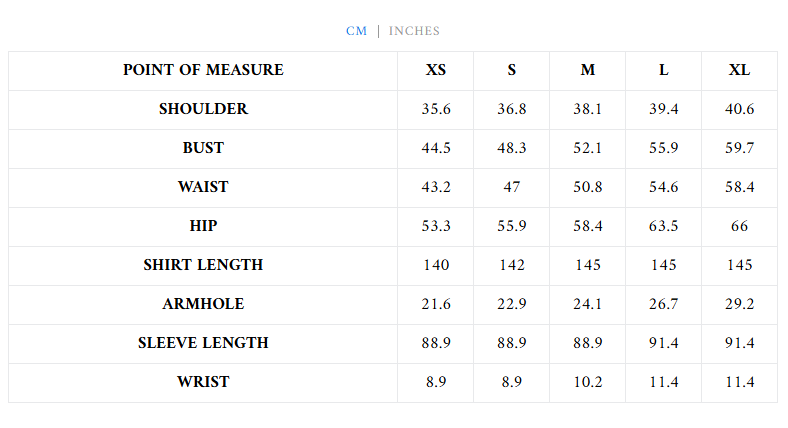Switch units to INCHES

(414, 31)
